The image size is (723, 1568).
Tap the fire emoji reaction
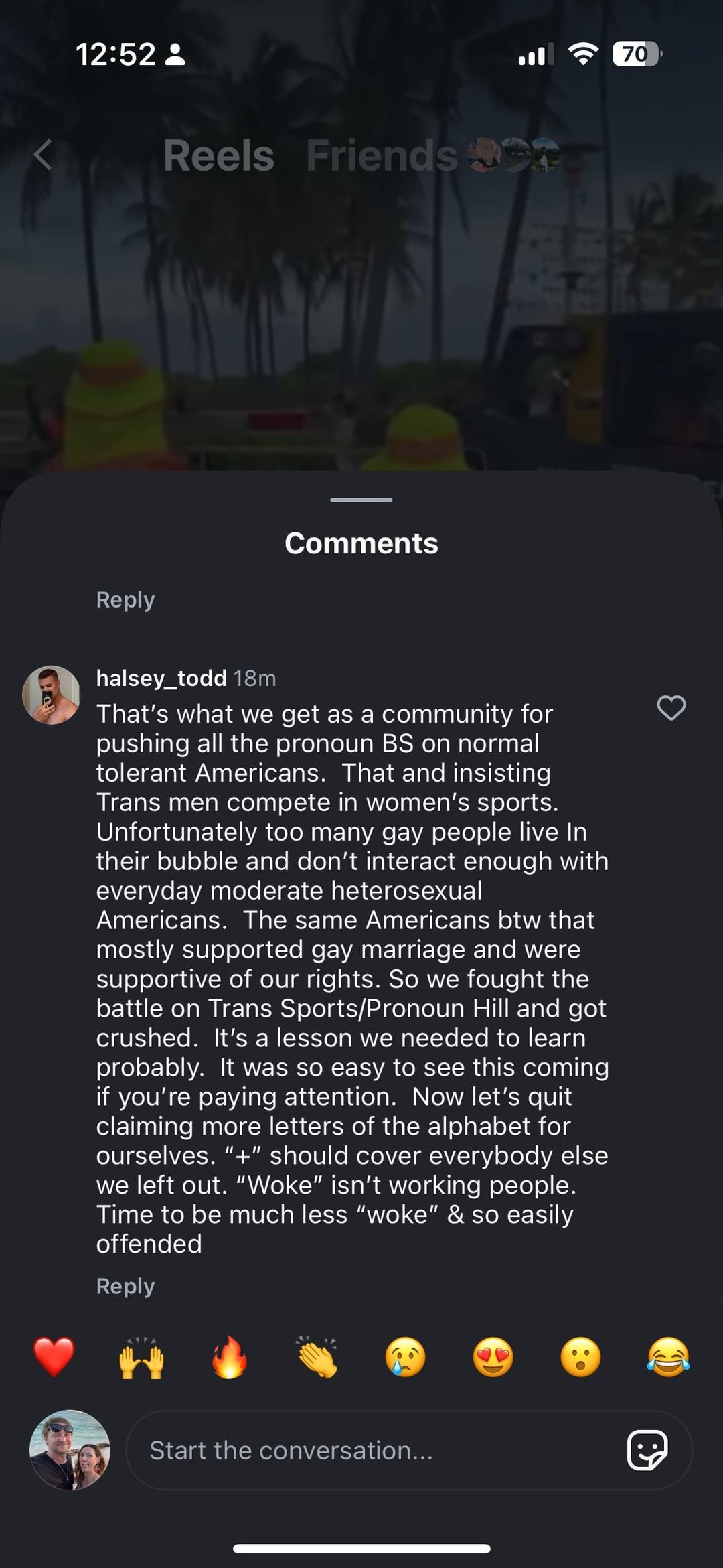pyautogui.click(x=230, y=1357)
